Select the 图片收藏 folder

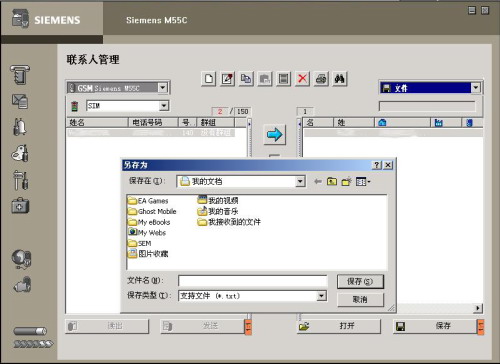click(x=148, y=254)
